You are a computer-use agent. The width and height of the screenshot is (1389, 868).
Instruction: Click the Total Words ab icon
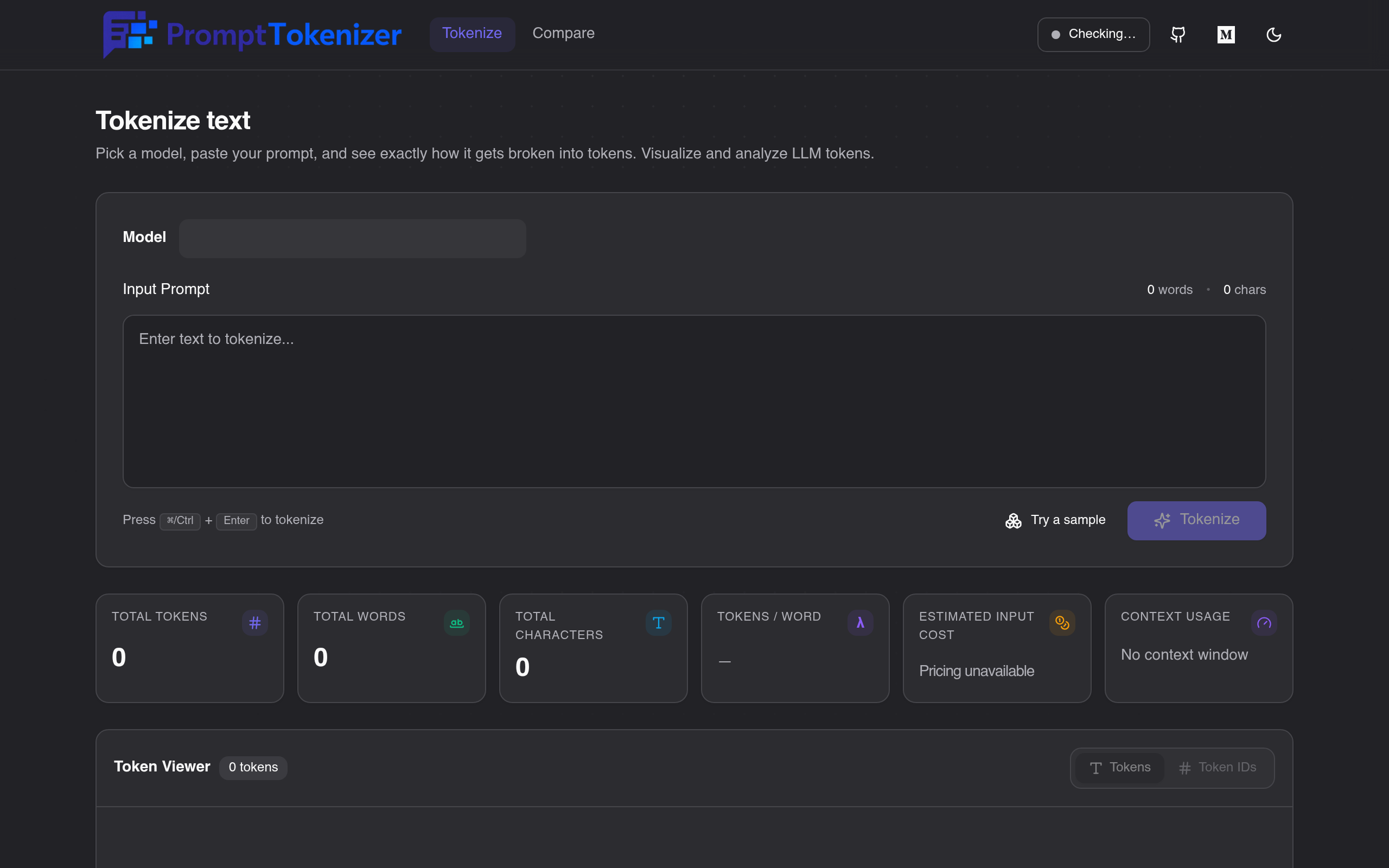point(457,622)
